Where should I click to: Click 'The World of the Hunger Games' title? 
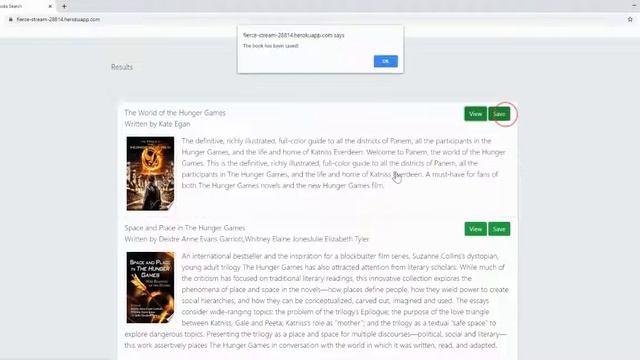pos(175,113)
